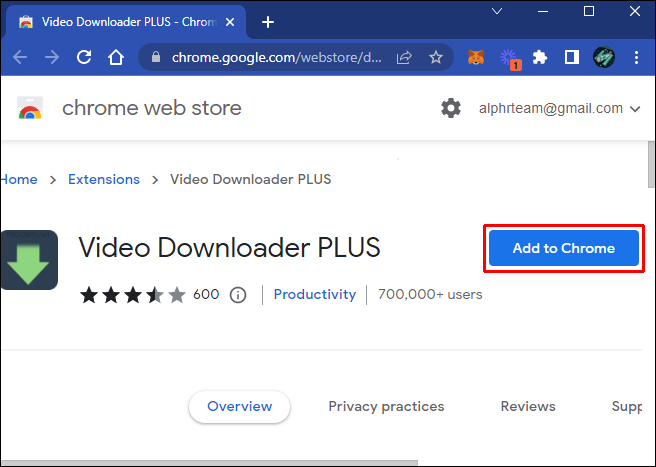The height and width of the screenshot is (467, 656).
Task: Click the star rating of 600 reviews
Action: [133, 295]
